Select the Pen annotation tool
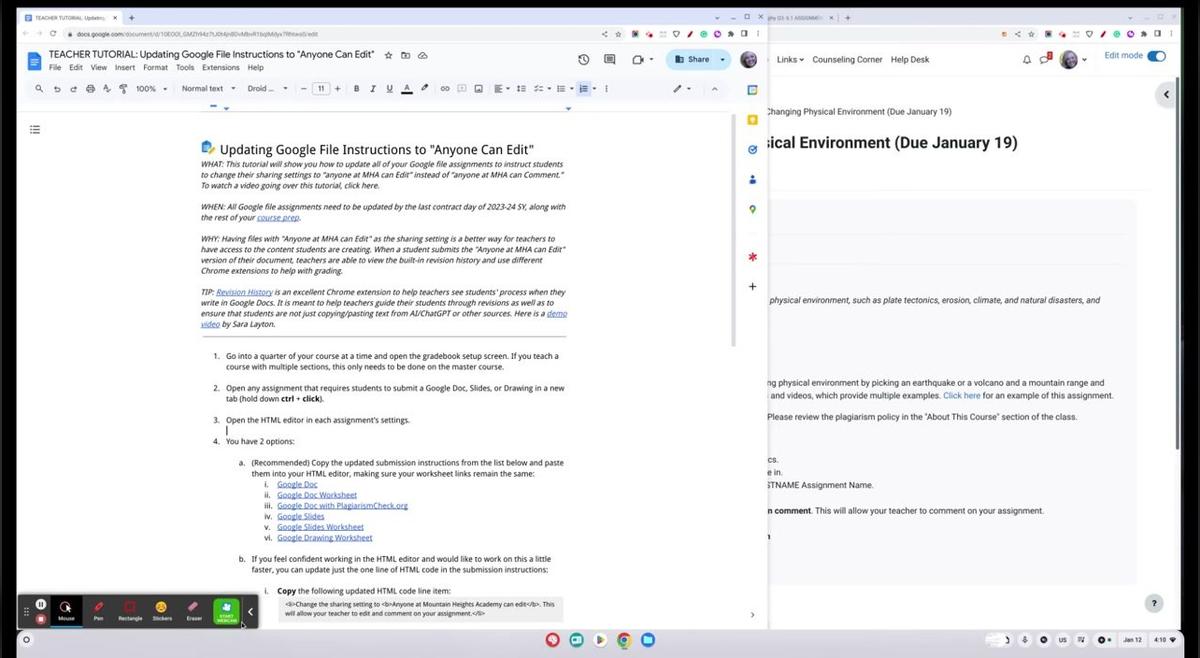The height and width of the screenshot is (658, 1200). click(x=98, y=610)
